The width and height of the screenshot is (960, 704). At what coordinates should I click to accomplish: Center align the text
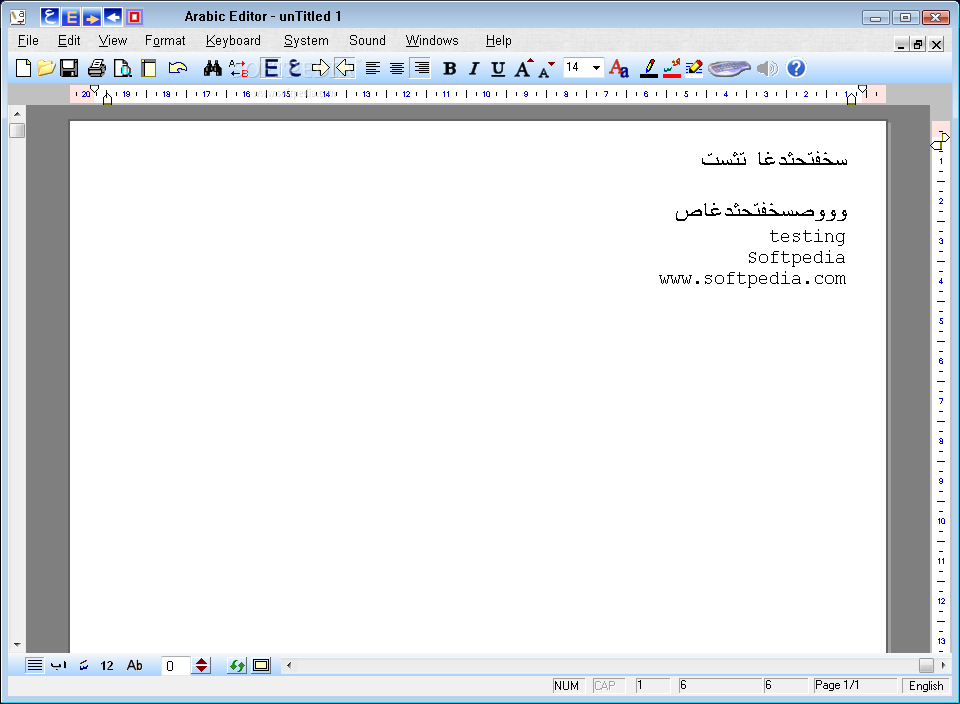[x=397, y=68]
